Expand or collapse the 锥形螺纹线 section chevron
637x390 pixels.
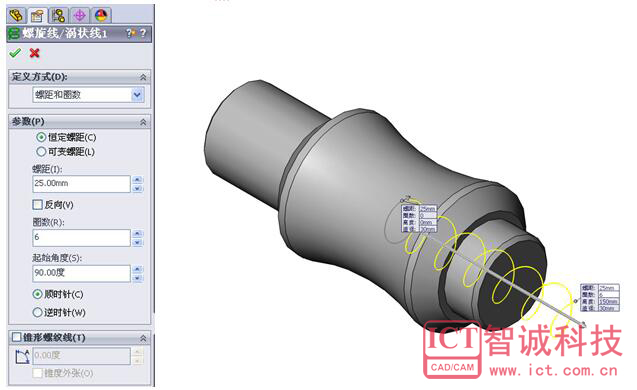(143, 338)
